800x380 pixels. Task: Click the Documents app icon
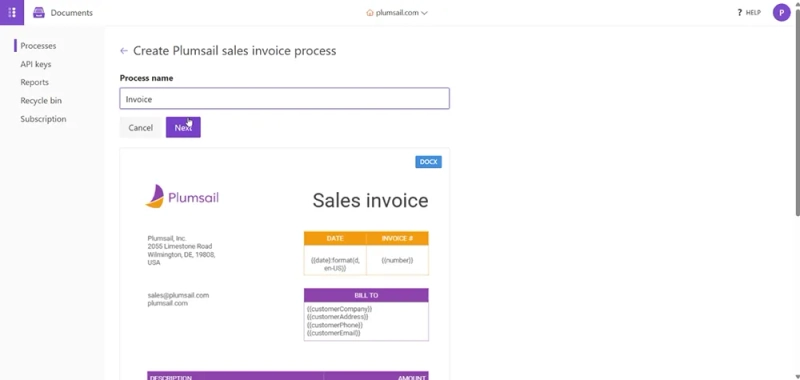click(x=39, y=13)
